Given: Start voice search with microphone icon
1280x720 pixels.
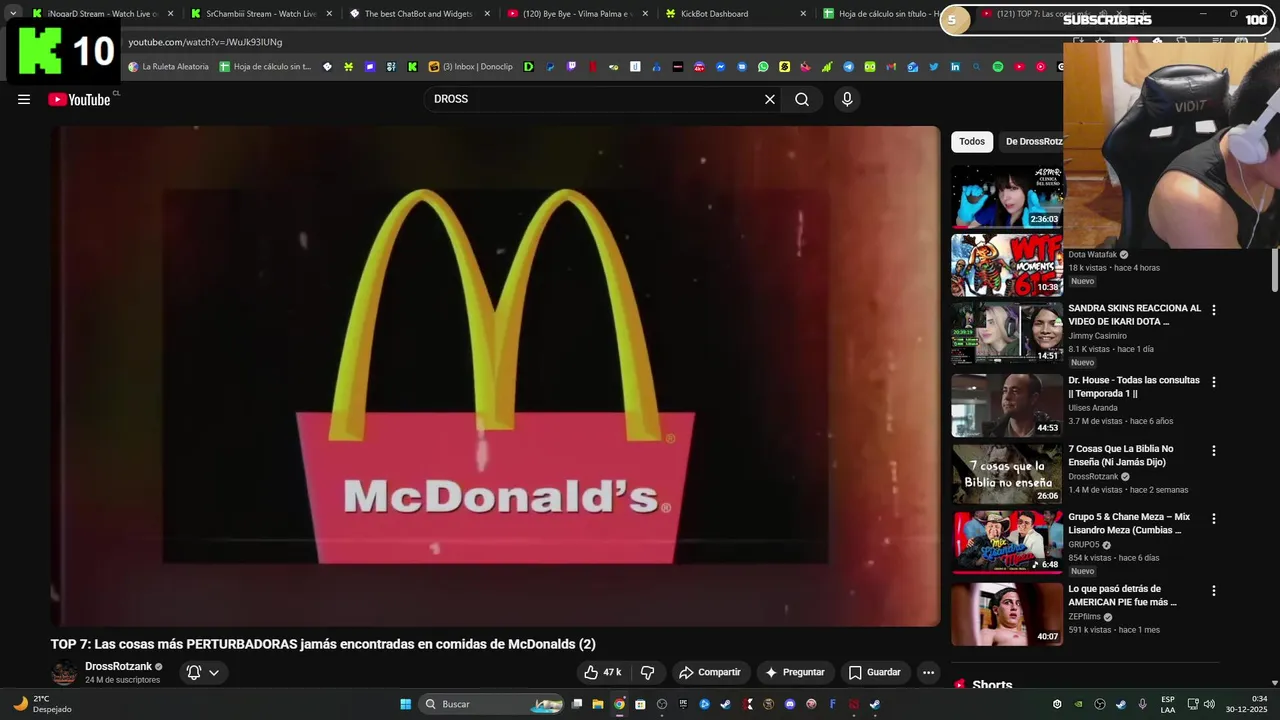Looking at the screenshot, I should coord(847,99).
